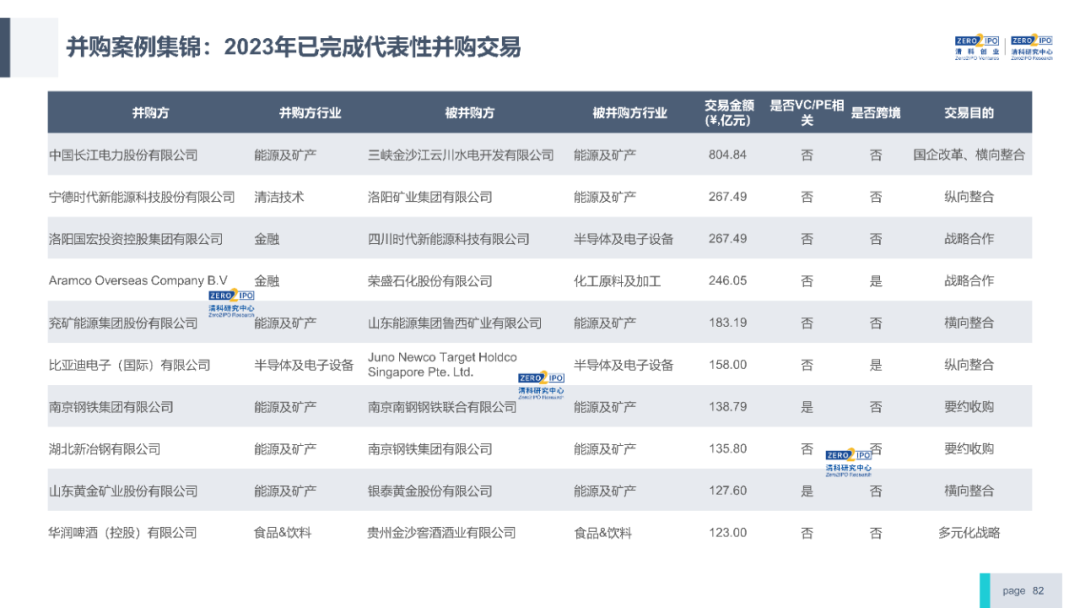The image size is (1080, 608).
Task: Click the 并购方 column header
Action: (x=150, y=113)
